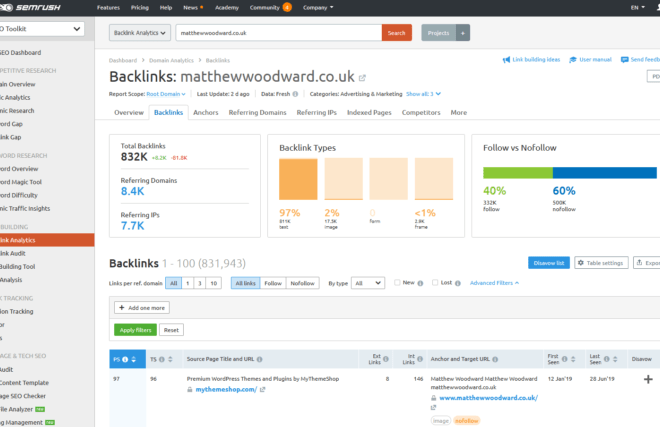The image size is (660, 427).
Task: Click info icon beside Source Page Title and URL
Action: click(x=260, y=359)
